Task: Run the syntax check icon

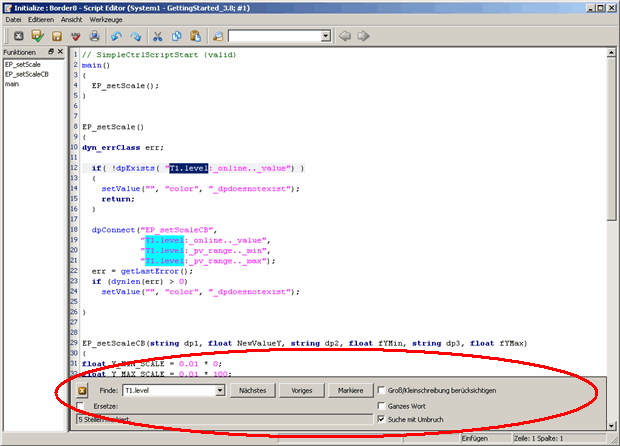Action: coord(35,36)
